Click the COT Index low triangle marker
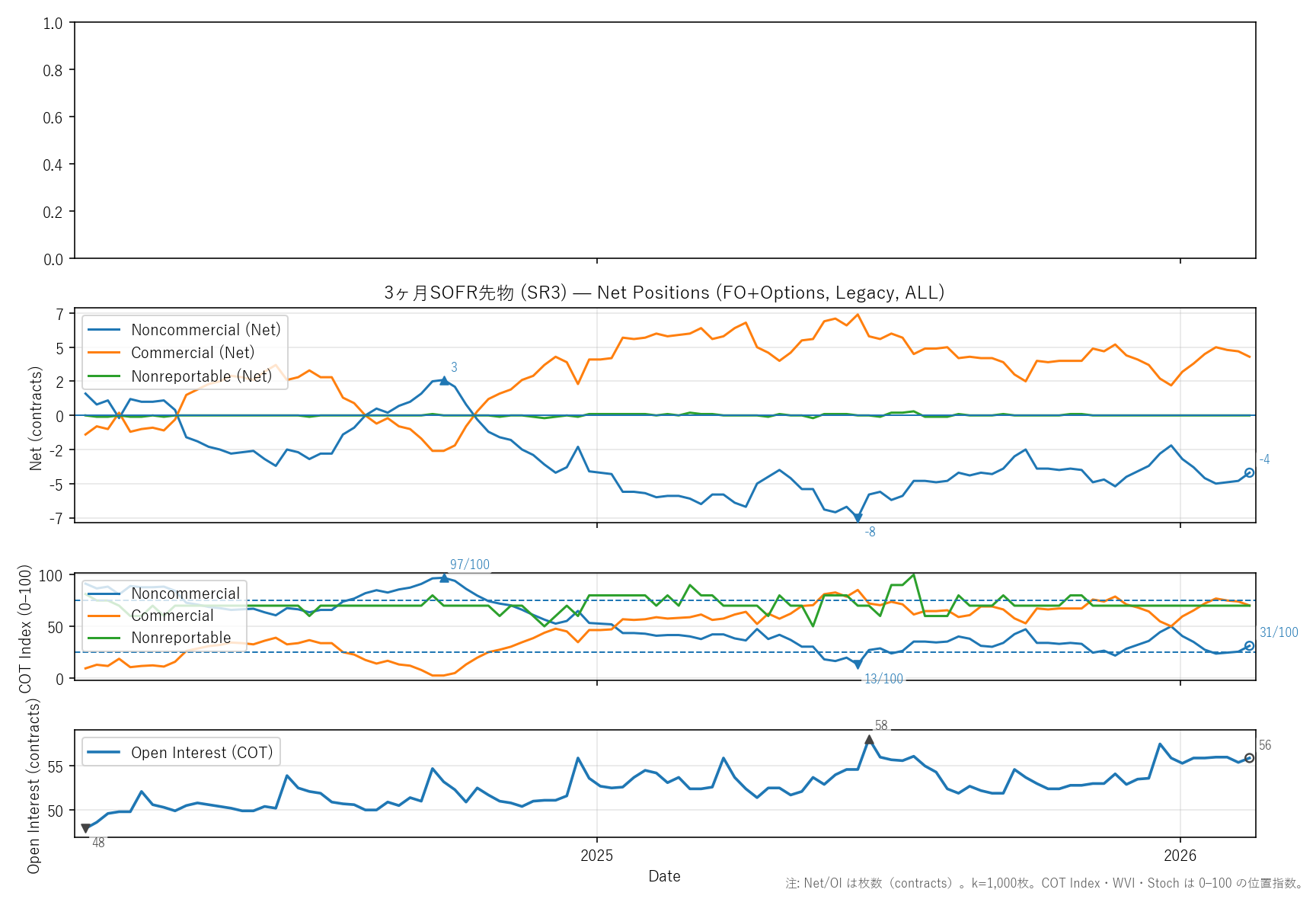 click(858, 664)
